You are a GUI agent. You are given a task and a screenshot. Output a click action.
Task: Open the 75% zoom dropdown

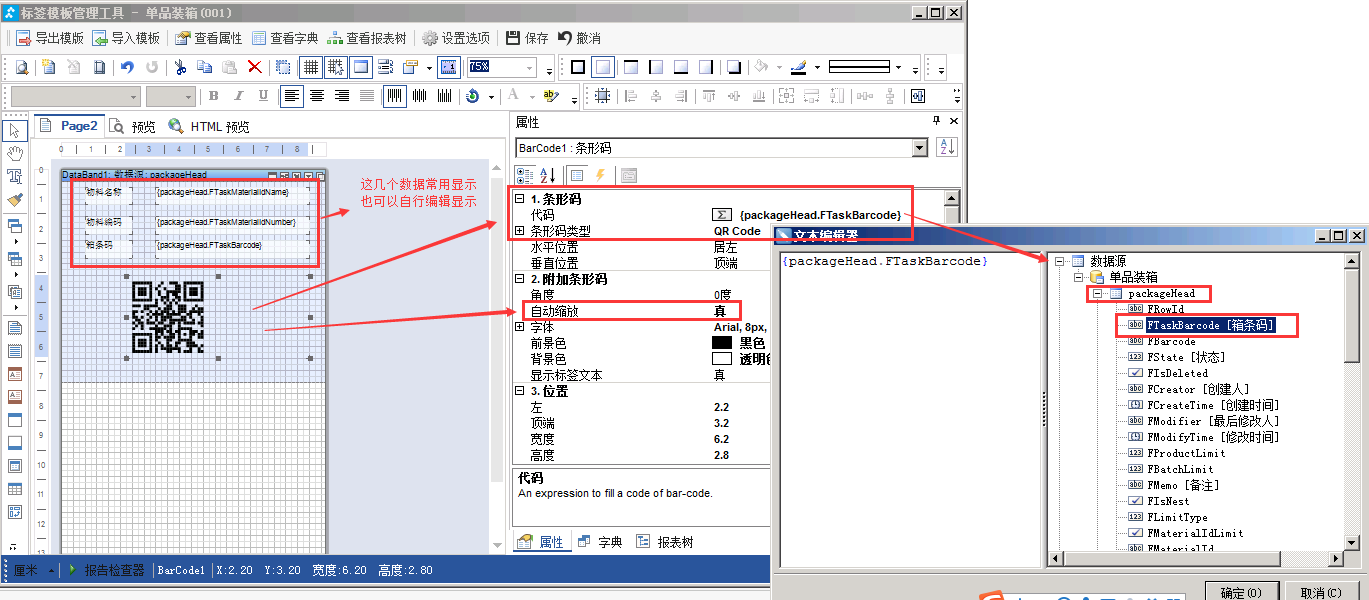531,67
